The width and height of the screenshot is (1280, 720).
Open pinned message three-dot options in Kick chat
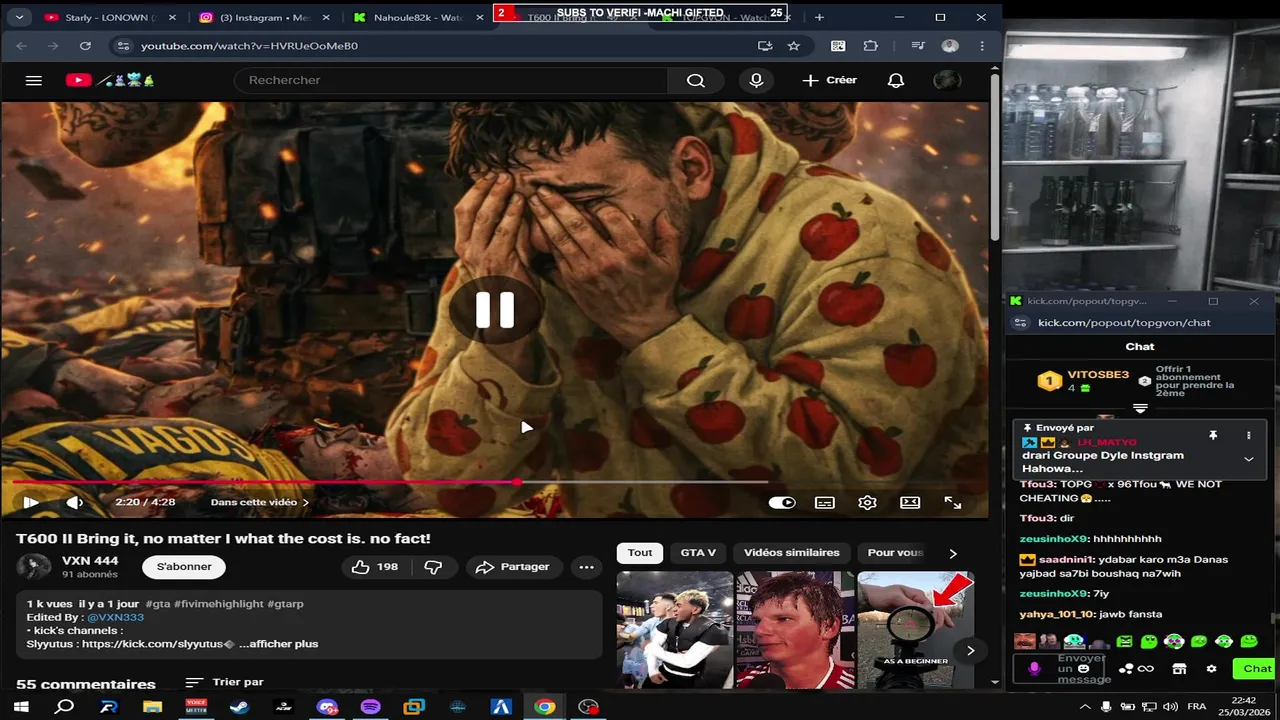pyautogui.click(x=1248, y=436)
